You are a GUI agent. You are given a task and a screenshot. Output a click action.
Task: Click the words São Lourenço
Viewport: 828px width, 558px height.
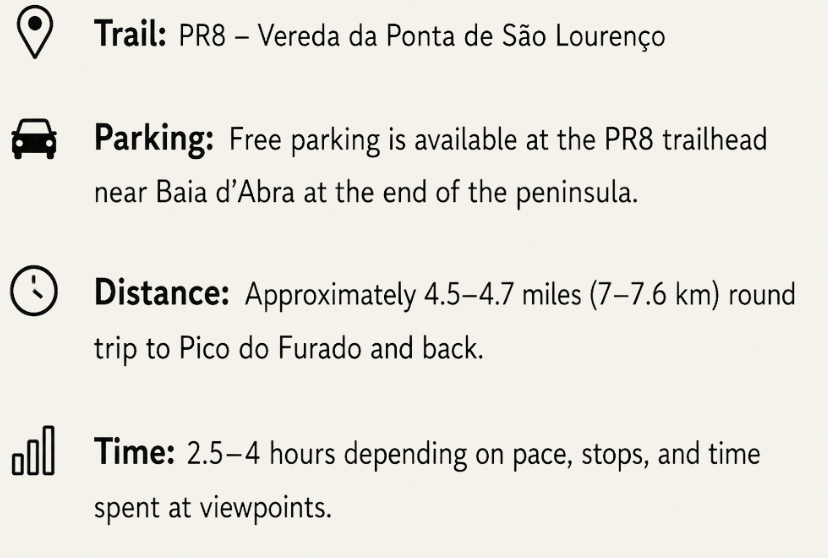coord(583,37)
